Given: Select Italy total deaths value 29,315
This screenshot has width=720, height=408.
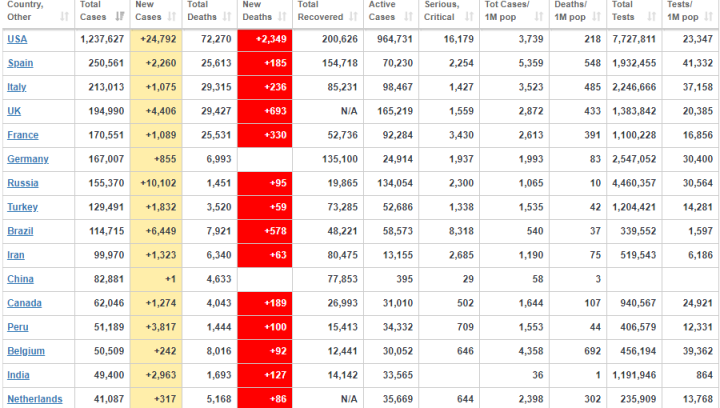Looking at the screenshot, I should pyautogui.click(x=216, y=87).
